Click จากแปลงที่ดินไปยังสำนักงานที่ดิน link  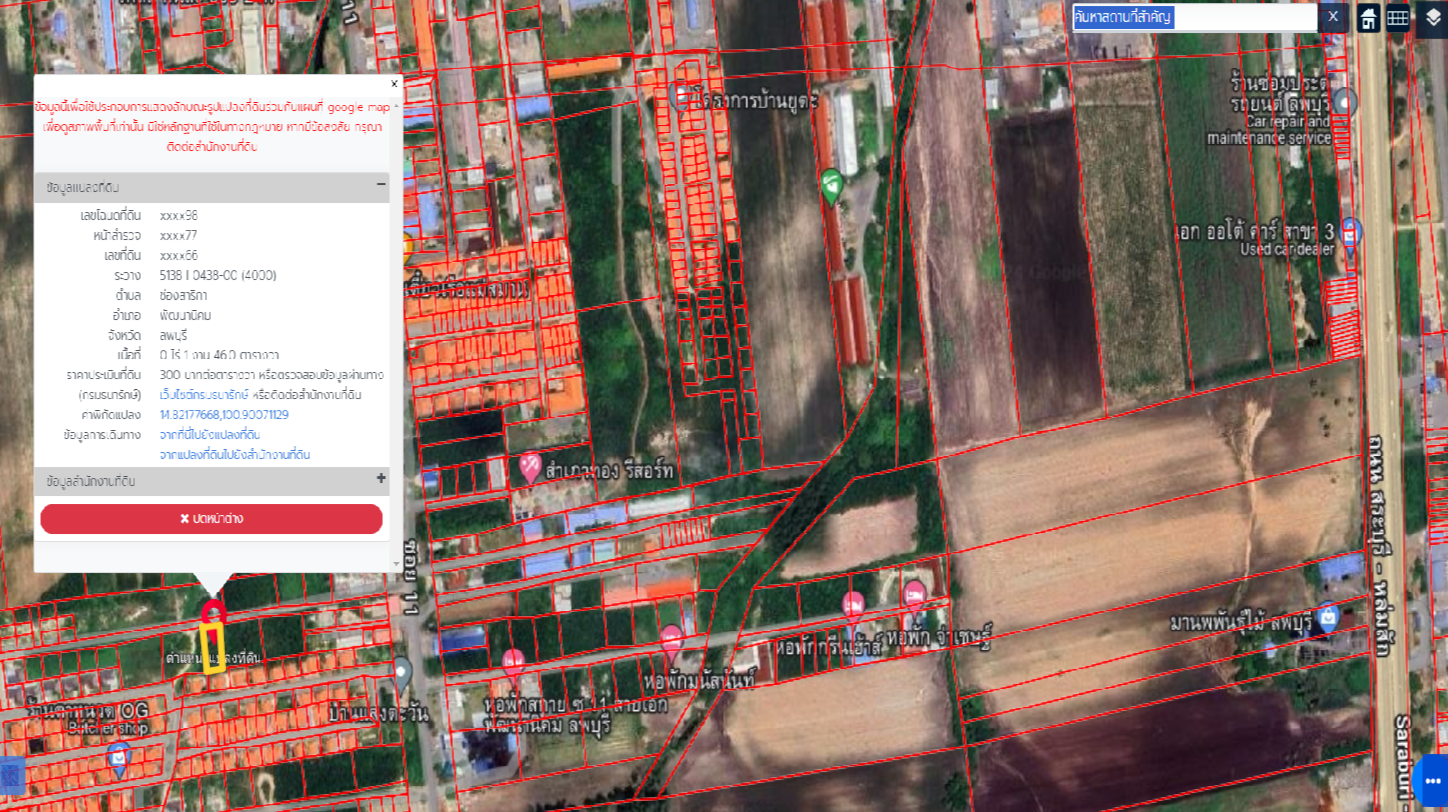coord(235,454)
